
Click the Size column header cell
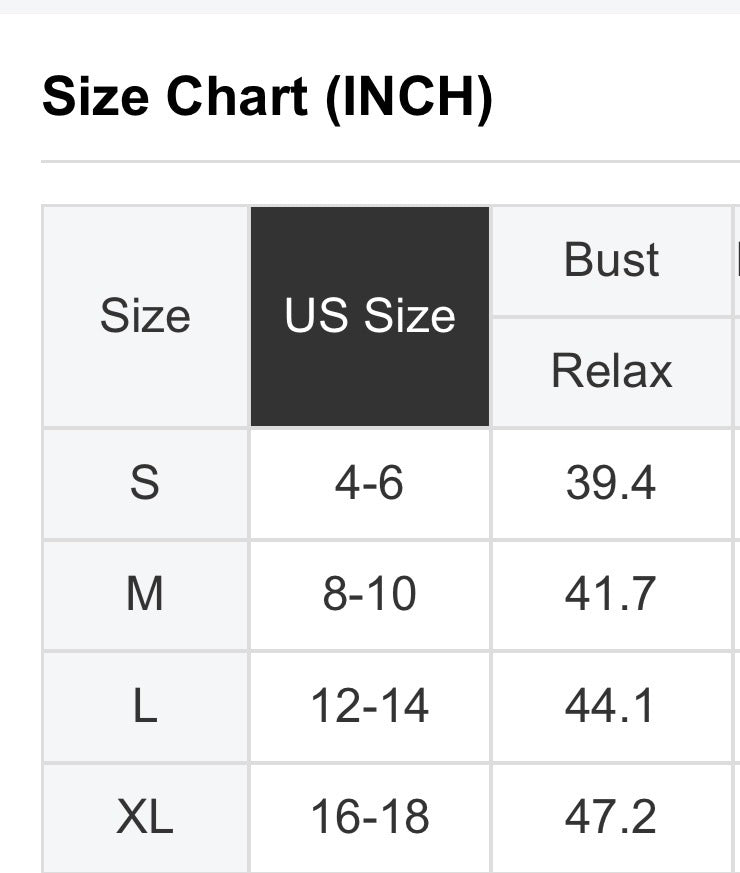tap(145, 316)
